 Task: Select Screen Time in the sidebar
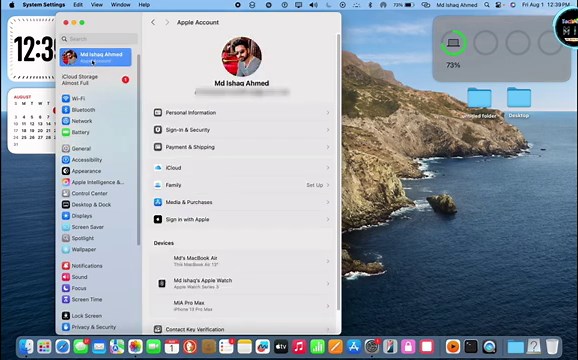click(x=82, y=299)
